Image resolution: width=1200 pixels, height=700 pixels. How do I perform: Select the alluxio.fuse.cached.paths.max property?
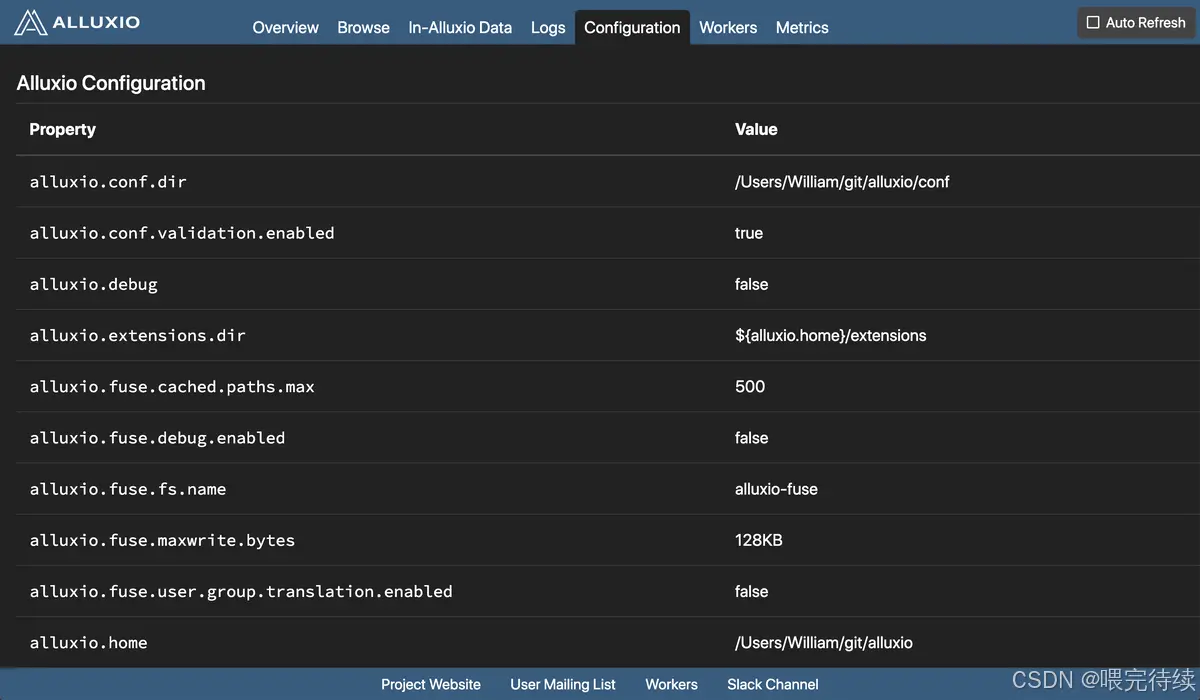[x=172, y=387]
